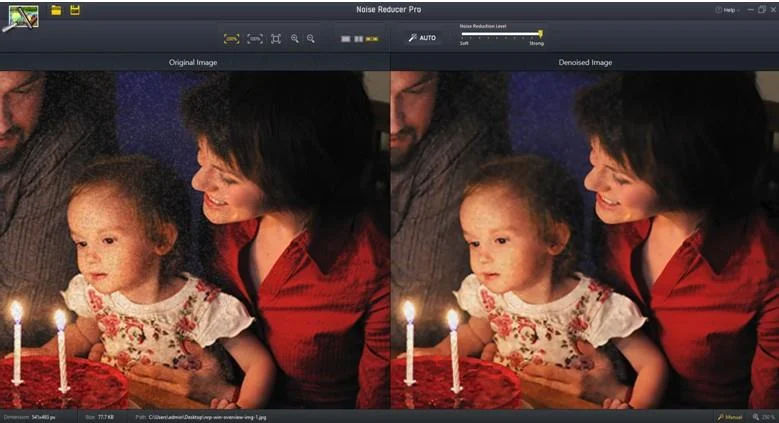
Task: Click the AUTO noise reduction button
Action: click(x=422, y=38)
